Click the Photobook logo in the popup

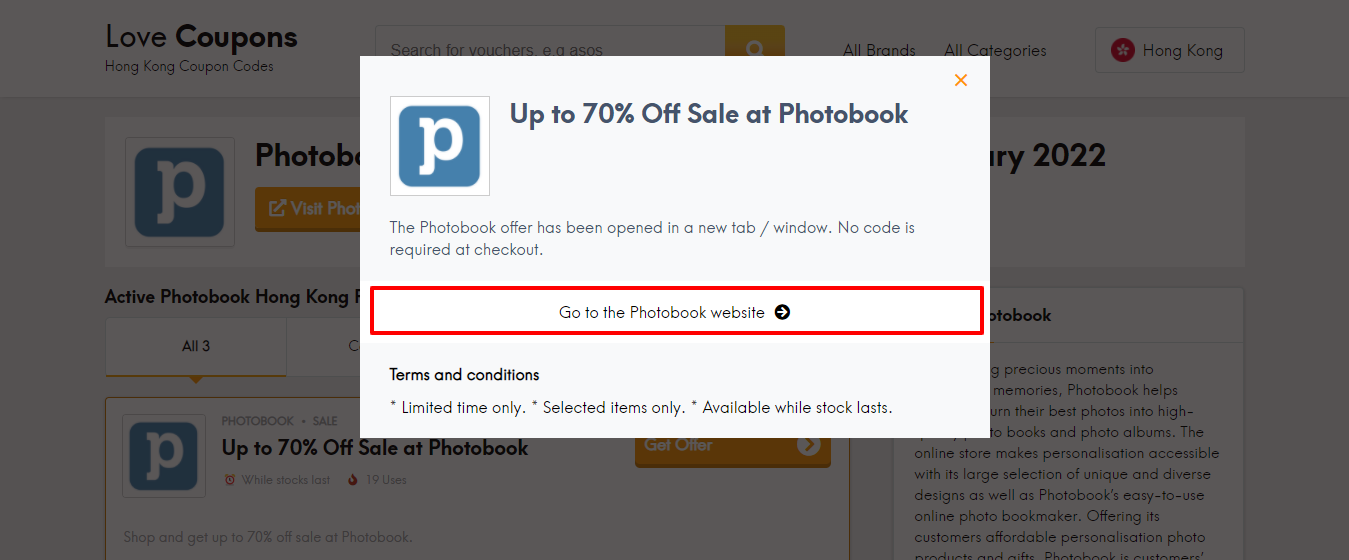(x=440, y=146)
